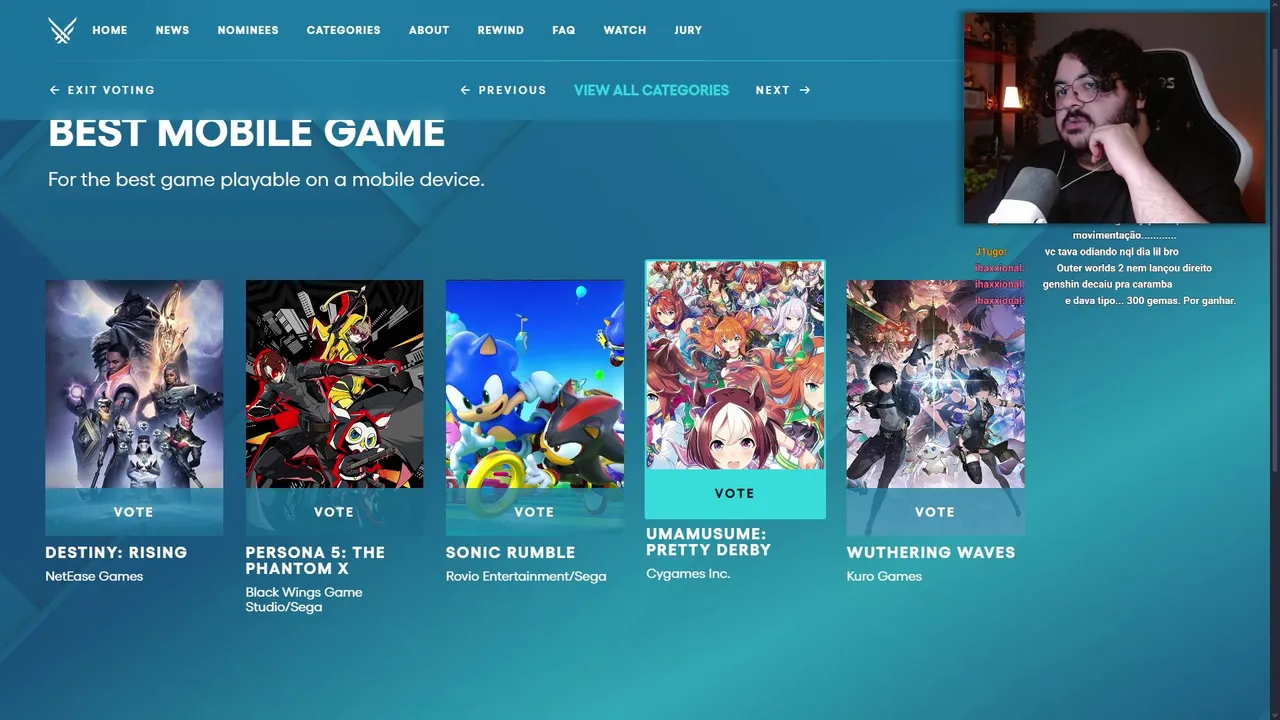Click chat message mentioning 300 gemas
Screen dimensions: 1280x720
pyautogui.click(x=1150, y=300)
